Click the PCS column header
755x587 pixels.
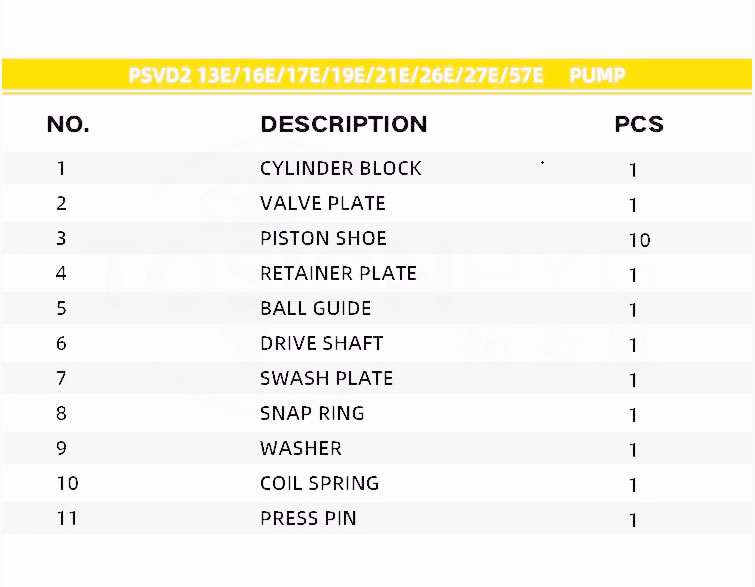[638, 125]
